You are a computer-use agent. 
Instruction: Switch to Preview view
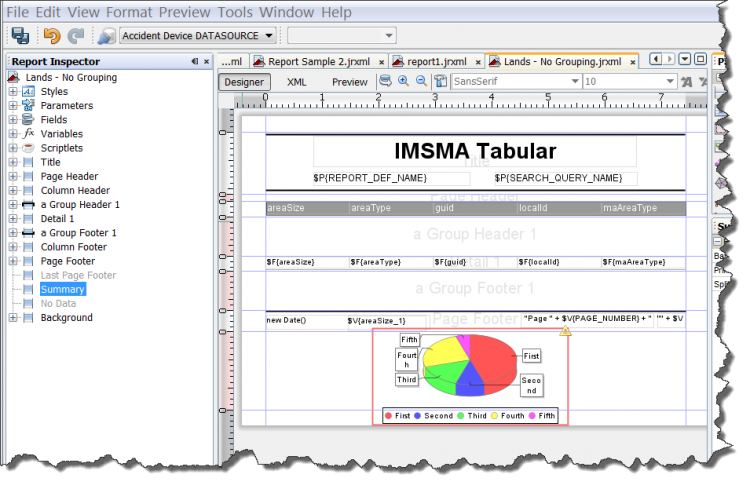tap(350, 82)
